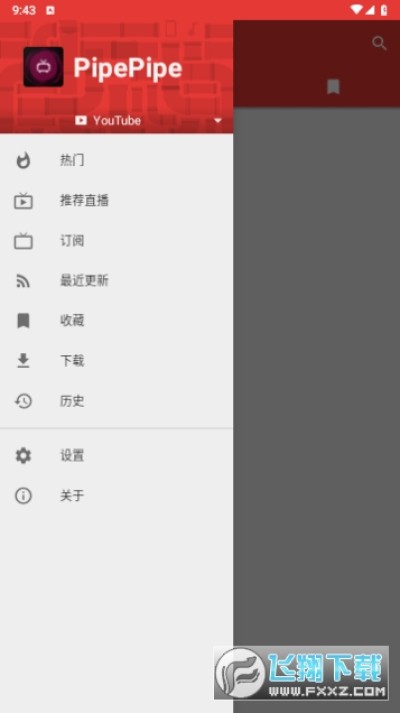Tap the flame icon for 热门

pos(23,161)
